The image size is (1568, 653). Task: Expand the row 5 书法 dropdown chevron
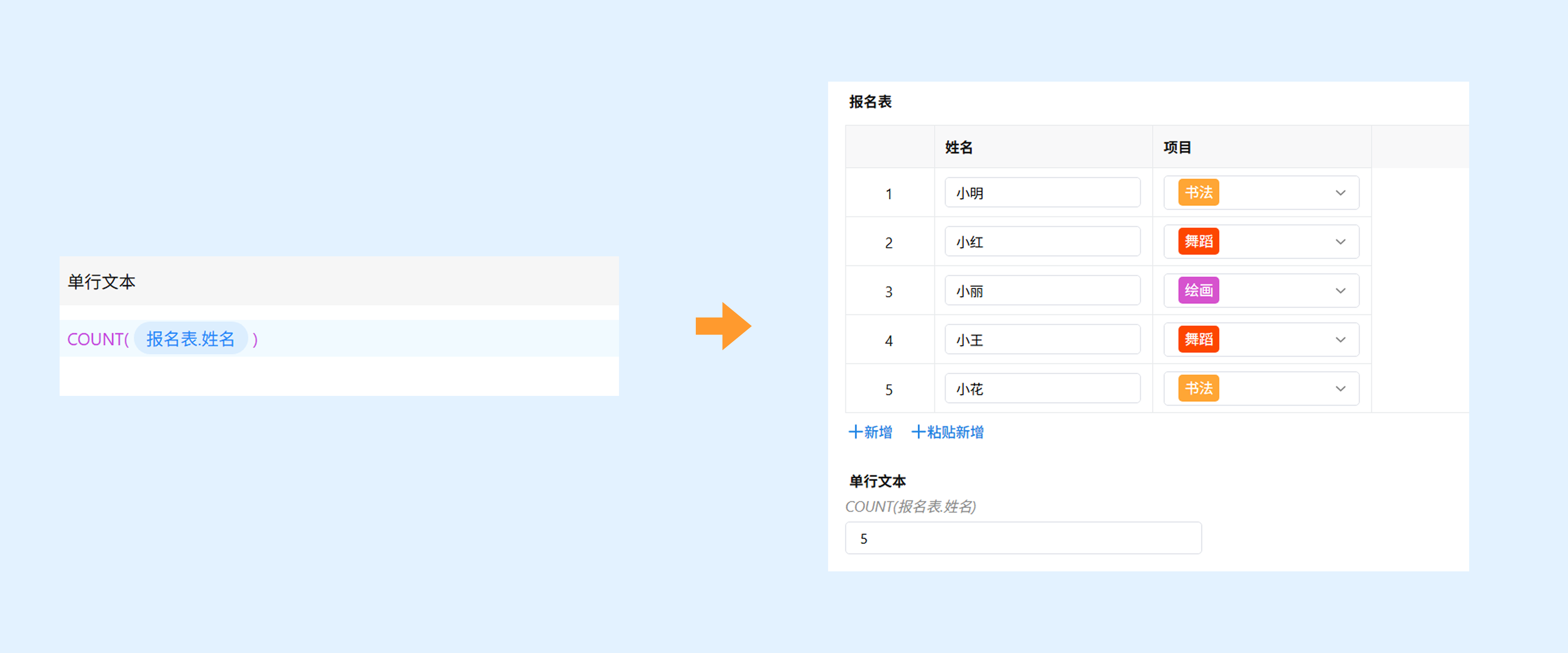pos(1340,389)
